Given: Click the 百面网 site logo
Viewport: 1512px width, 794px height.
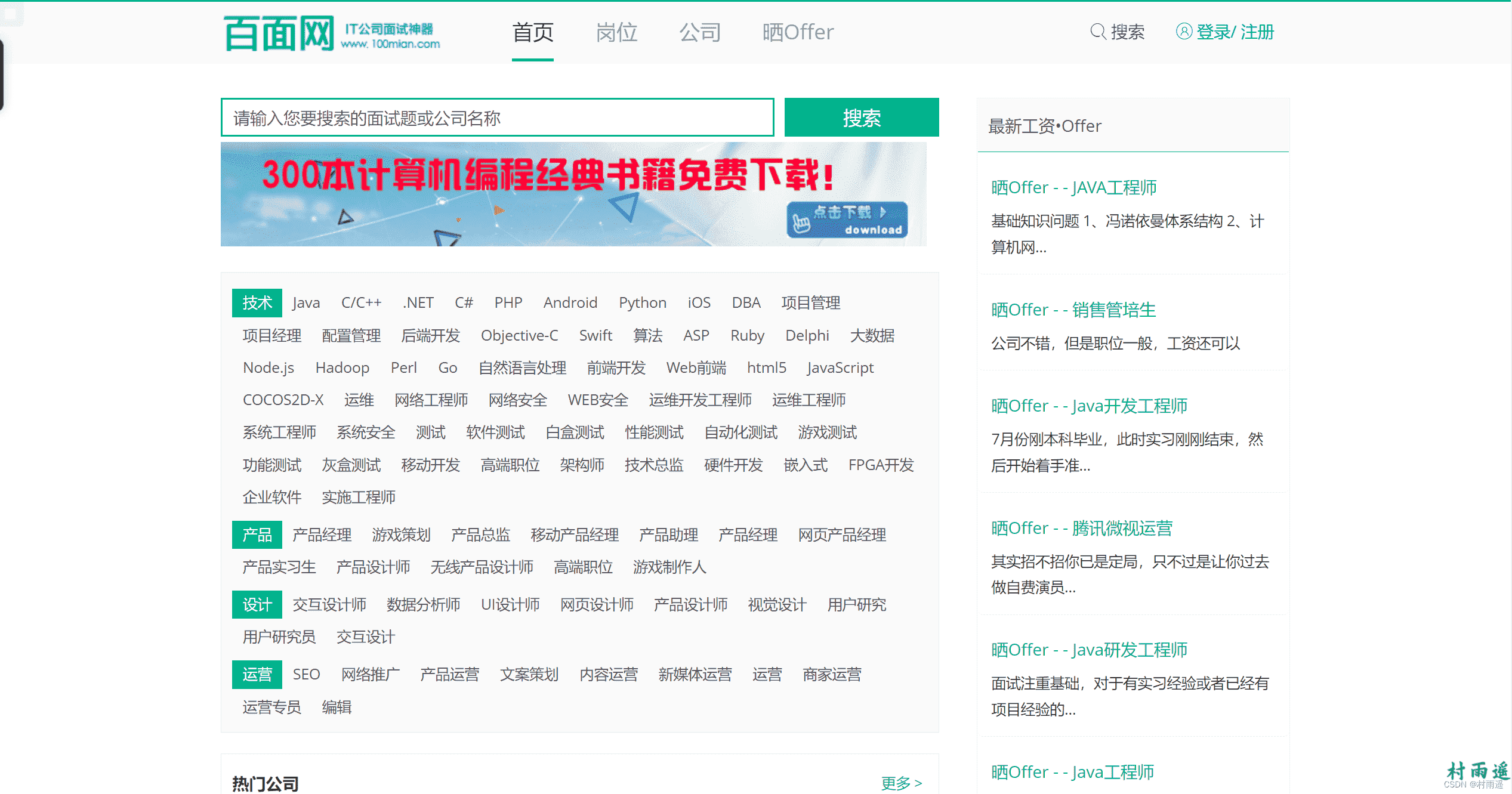Looking at the screenshot, I should click(332, 33).
